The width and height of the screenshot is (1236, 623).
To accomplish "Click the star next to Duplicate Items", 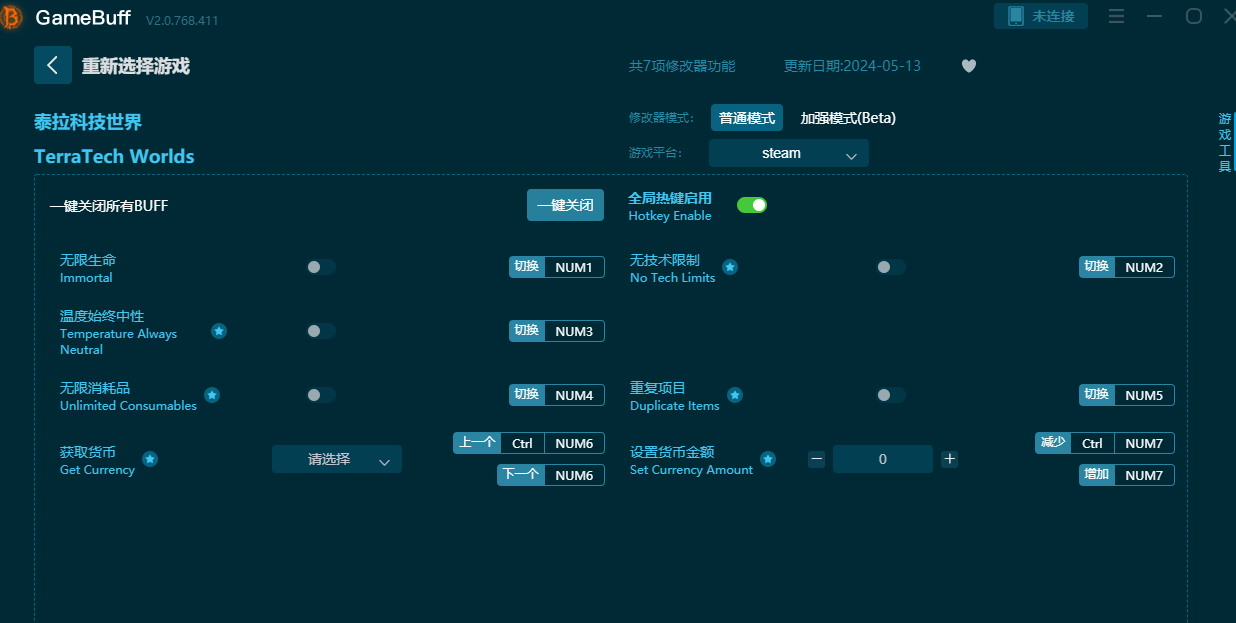I will click(735, 395).
